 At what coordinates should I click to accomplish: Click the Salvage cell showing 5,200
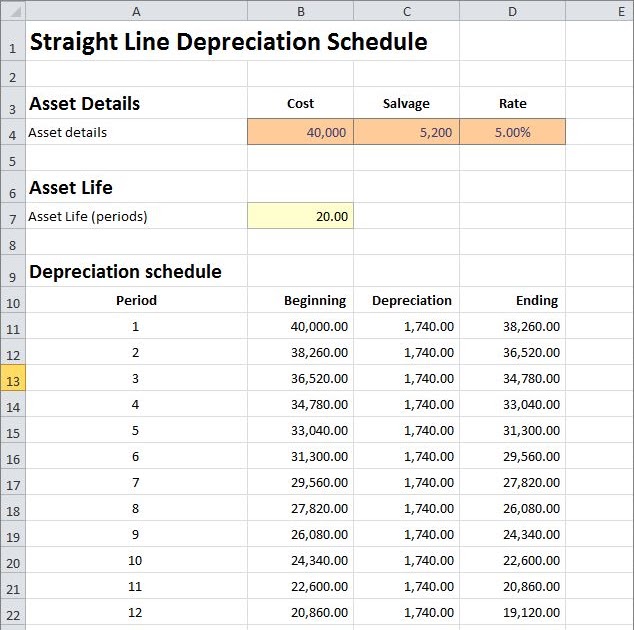click(406, 132)
